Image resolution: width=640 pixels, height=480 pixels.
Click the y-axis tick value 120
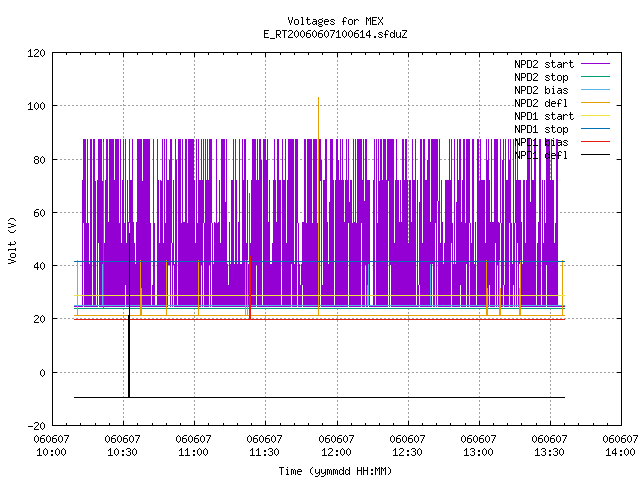click(x=36, y=53)
